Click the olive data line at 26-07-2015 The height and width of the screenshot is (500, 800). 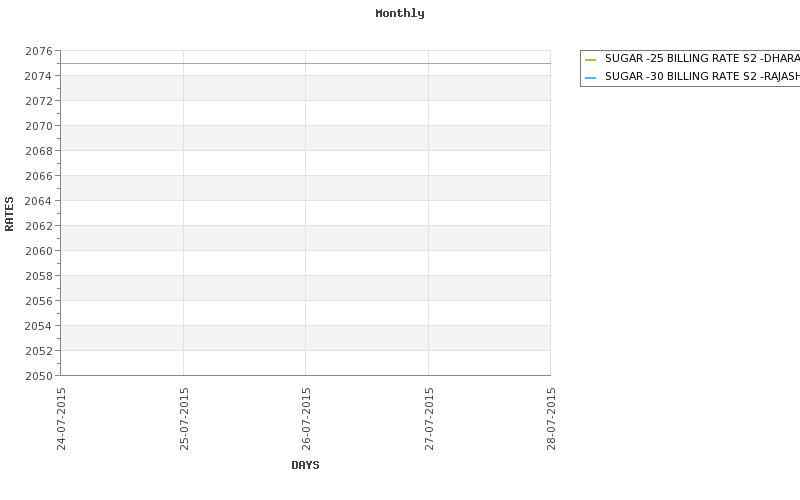306,64
